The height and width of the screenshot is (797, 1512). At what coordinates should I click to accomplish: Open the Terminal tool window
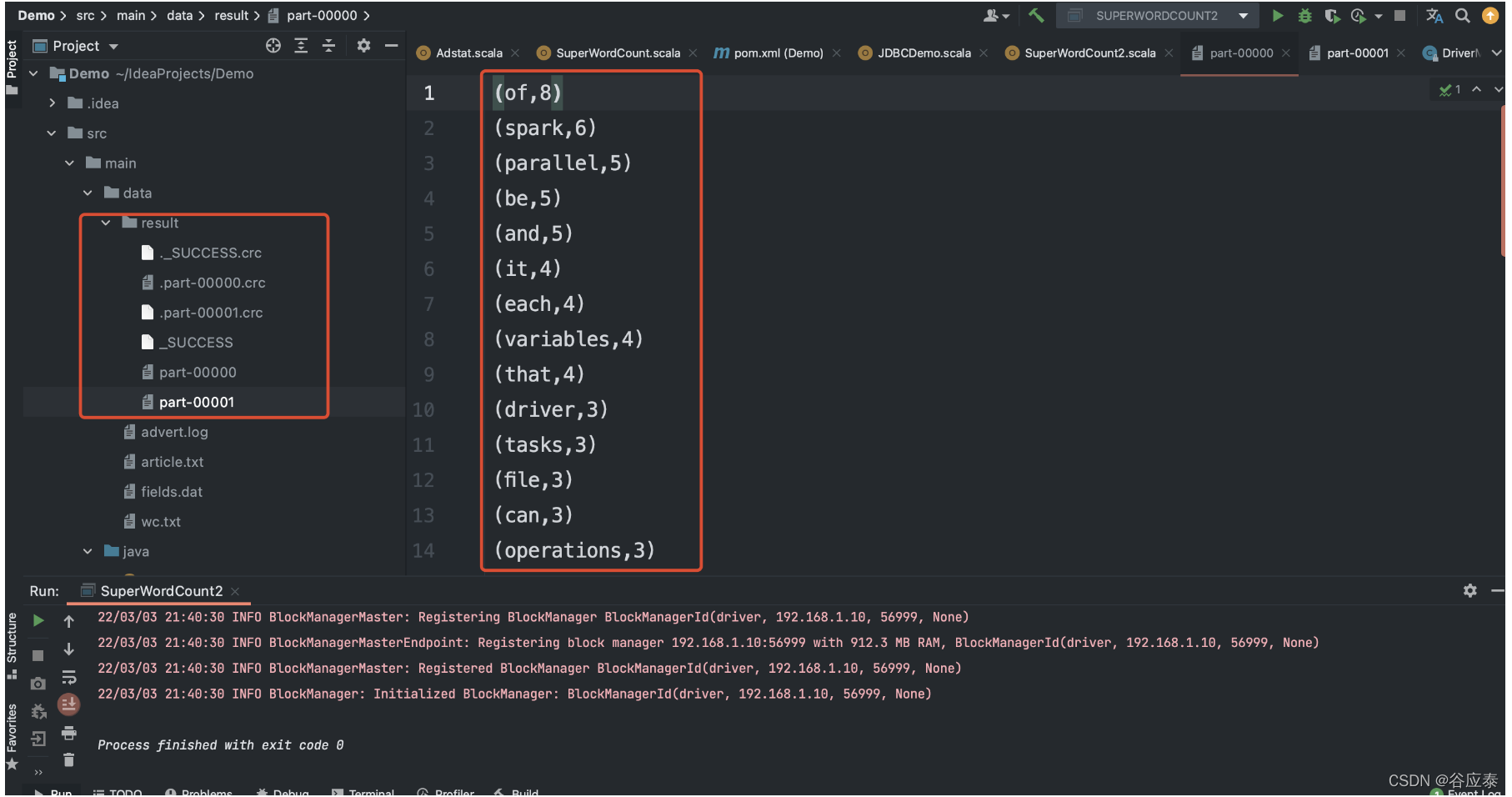click(363, 791)
